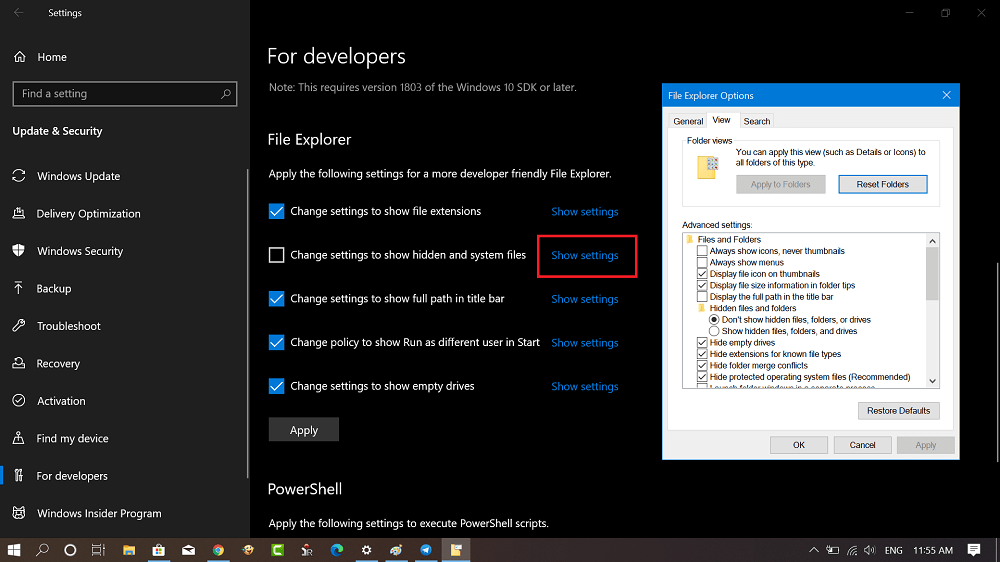This screenshot has height=562, width=1000.
Task: Open Show settings for full path
Action: tap(584, 299)
